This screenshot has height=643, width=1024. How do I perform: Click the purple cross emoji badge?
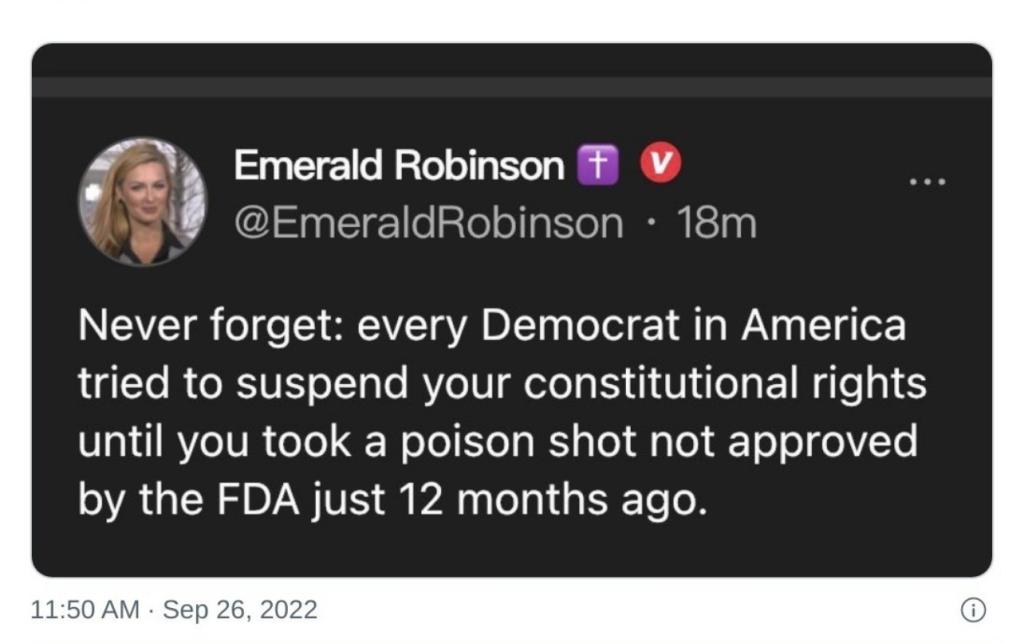(599, 165)
